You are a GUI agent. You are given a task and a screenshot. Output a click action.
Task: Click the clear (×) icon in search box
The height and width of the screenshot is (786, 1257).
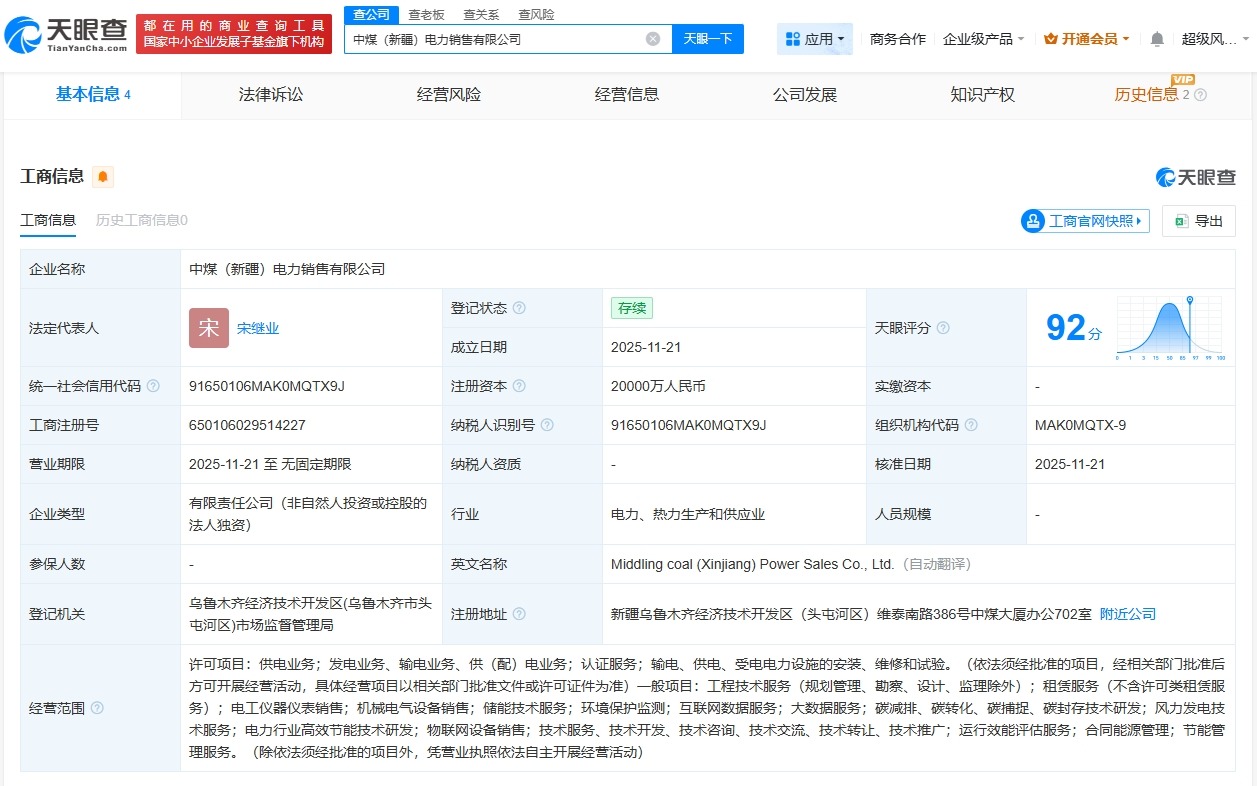(653, 38)
